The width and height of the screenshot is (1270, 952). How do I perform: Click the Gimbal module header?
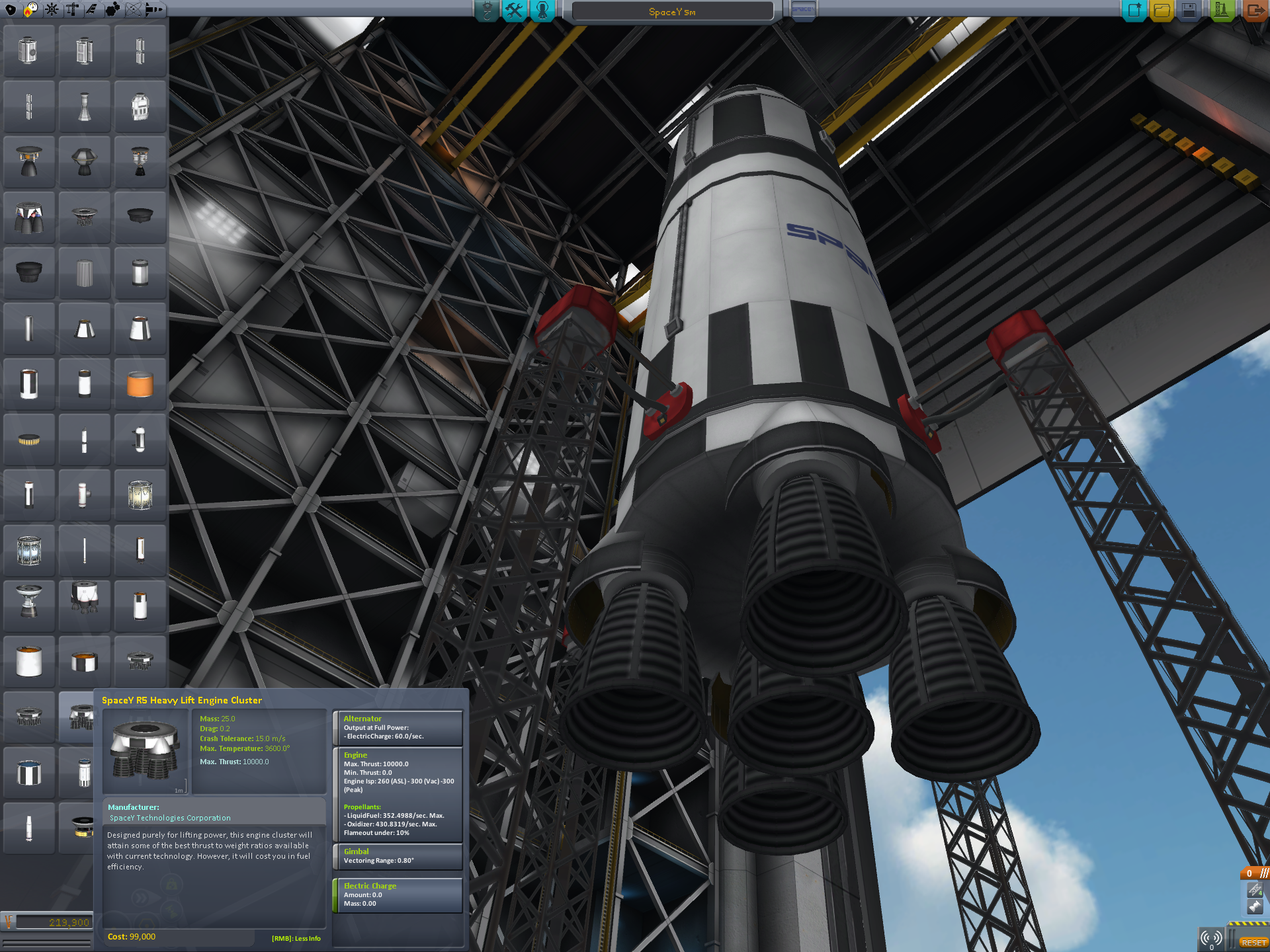coord(357,852)
